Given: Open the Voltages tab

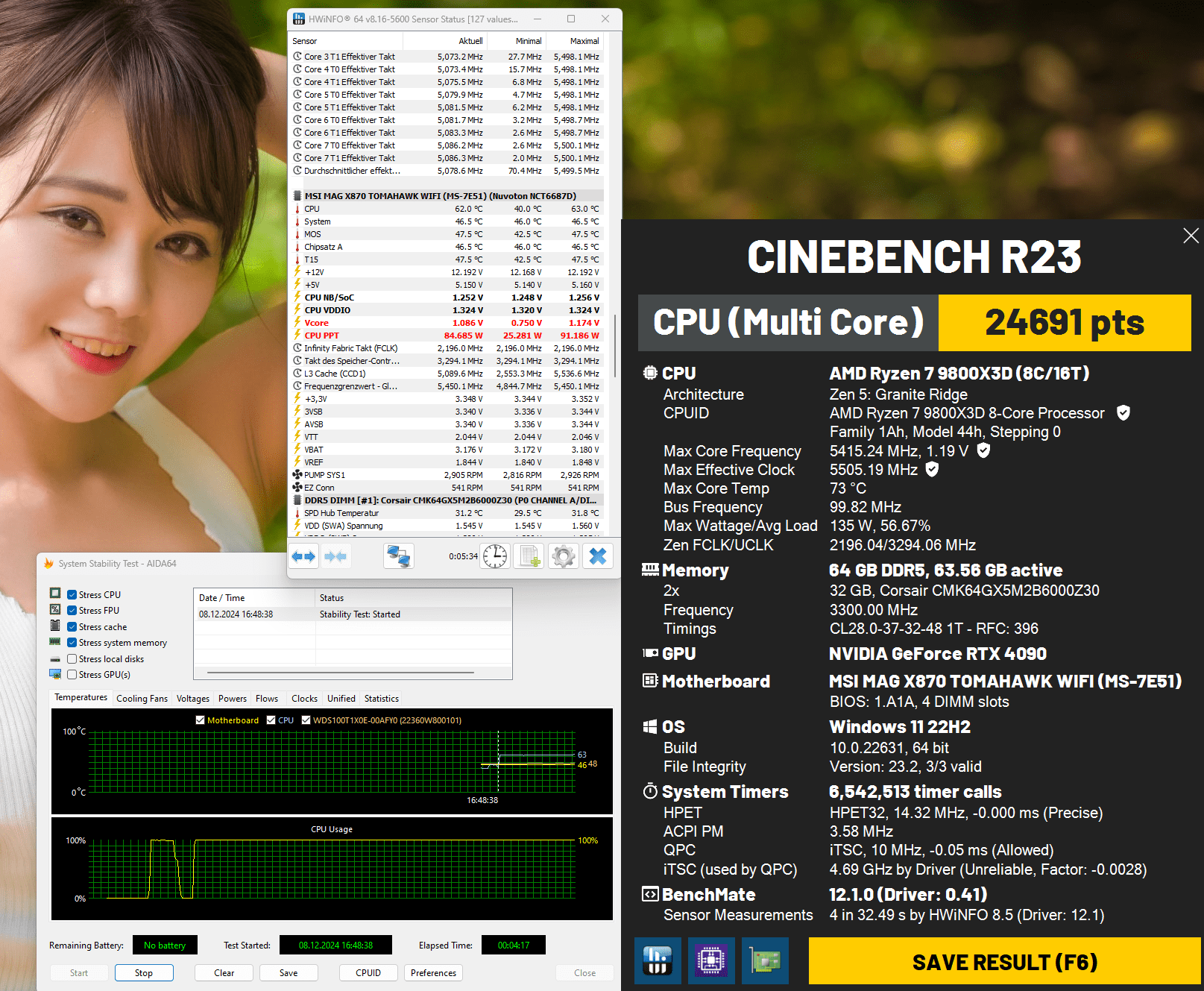Looking at the screenshot, I should (x=193, y=699).
